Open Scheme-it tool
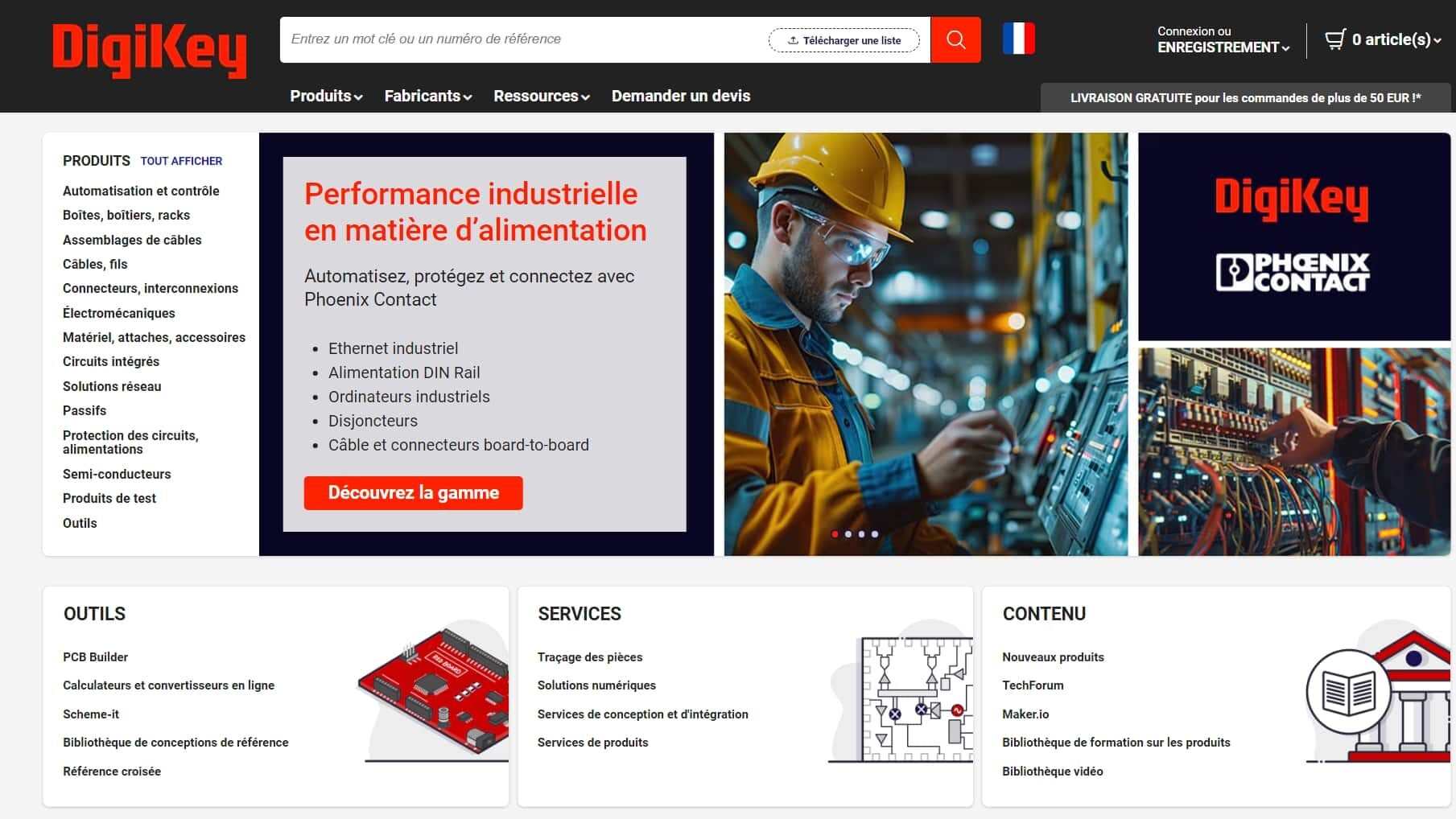The height and width of the screenshot is (819, 1456). coord(91,714)
